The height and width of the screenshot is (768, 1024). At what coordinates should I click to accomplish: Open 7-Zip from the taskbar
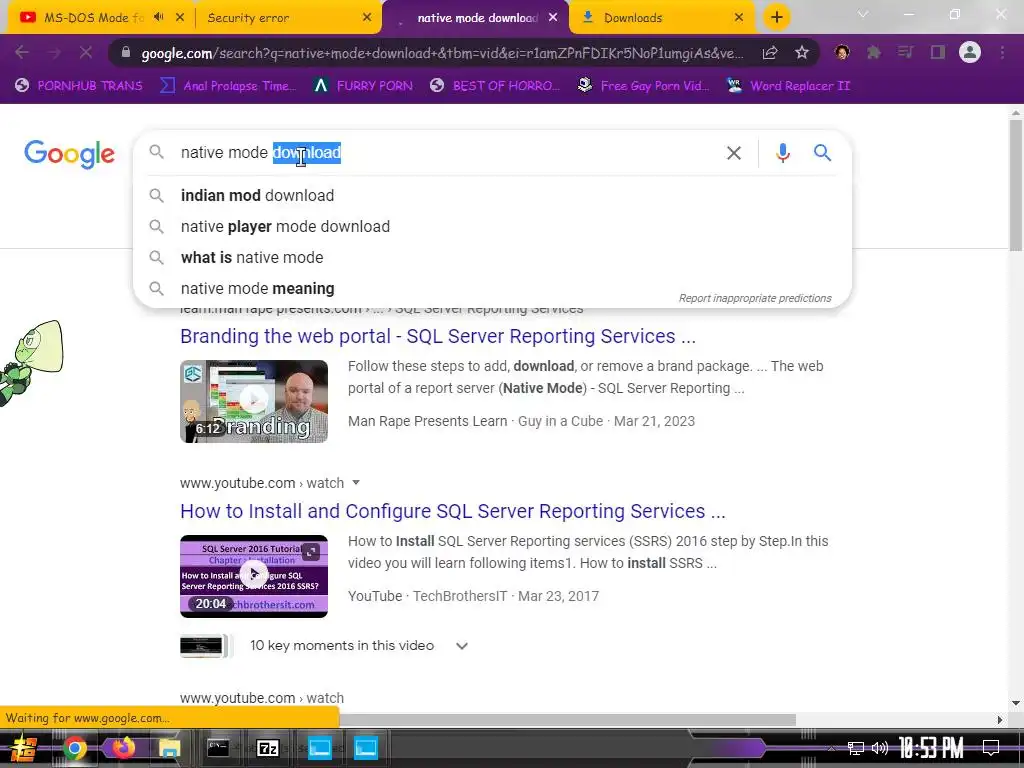[268, 748]
